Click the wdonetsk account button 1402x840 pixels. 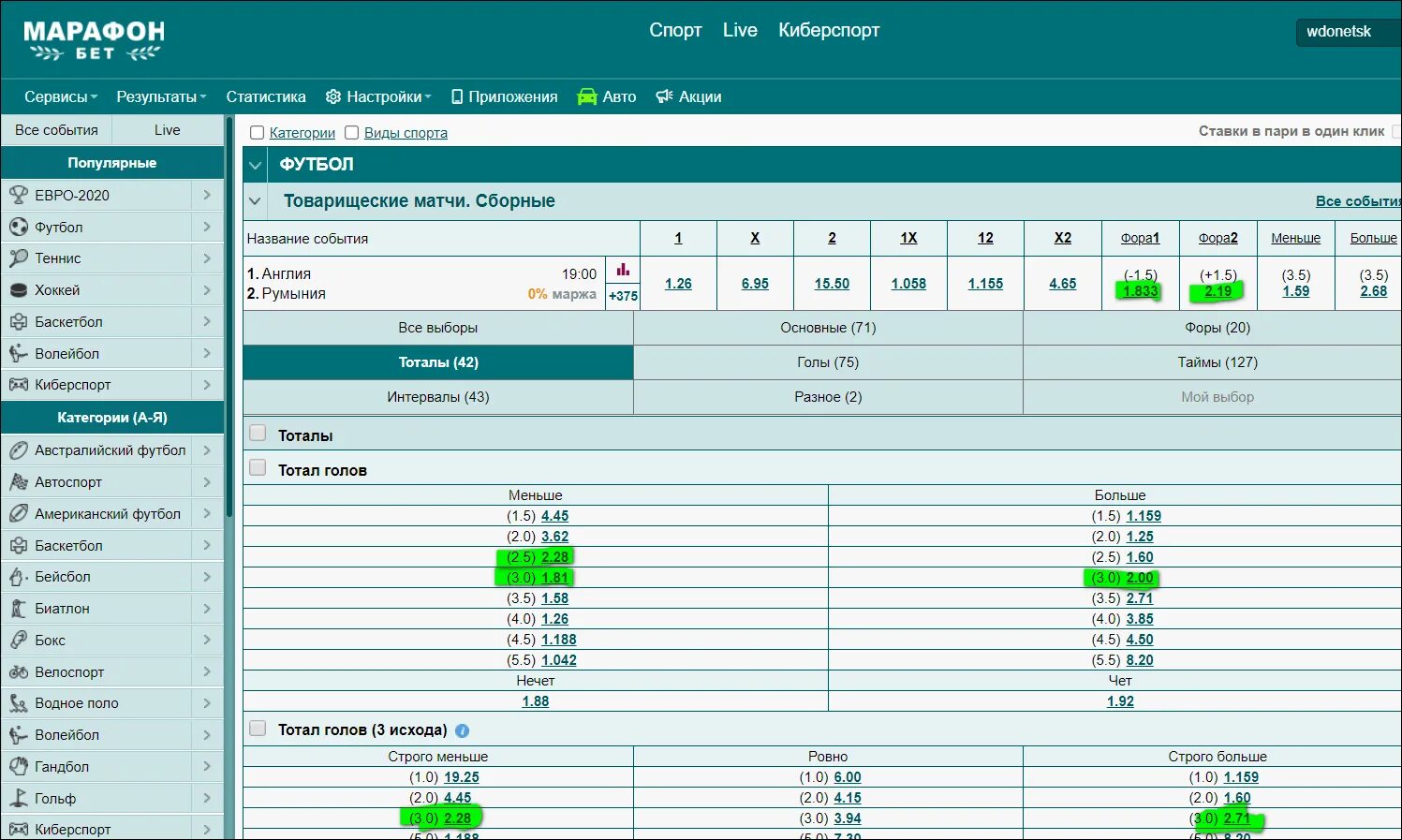point(1349,31)
